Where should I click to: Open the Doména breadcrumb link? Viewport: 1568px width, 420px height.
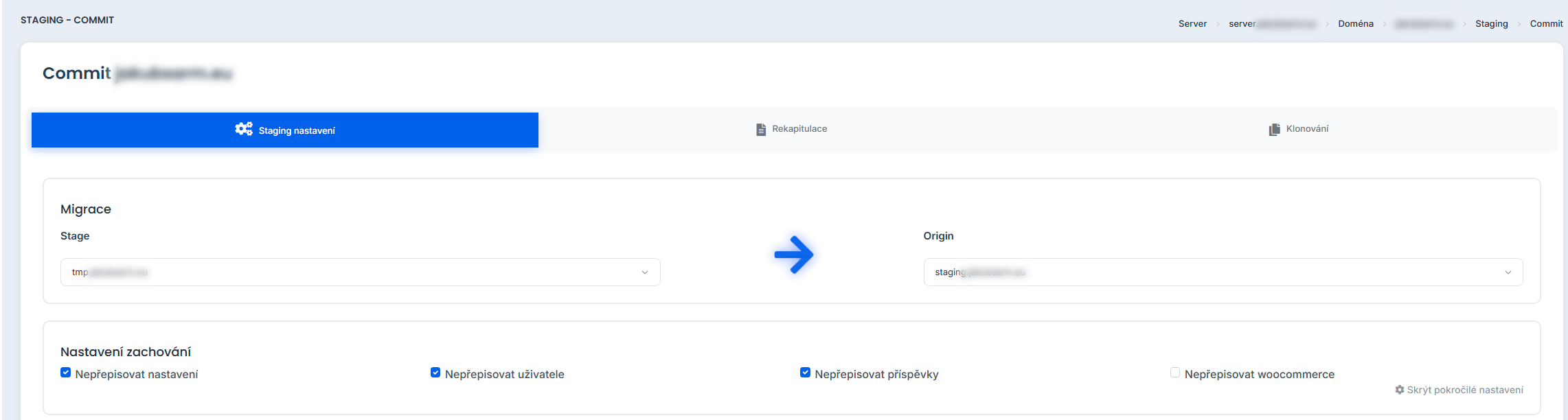pyautogui.click(x=1355, y=24)
